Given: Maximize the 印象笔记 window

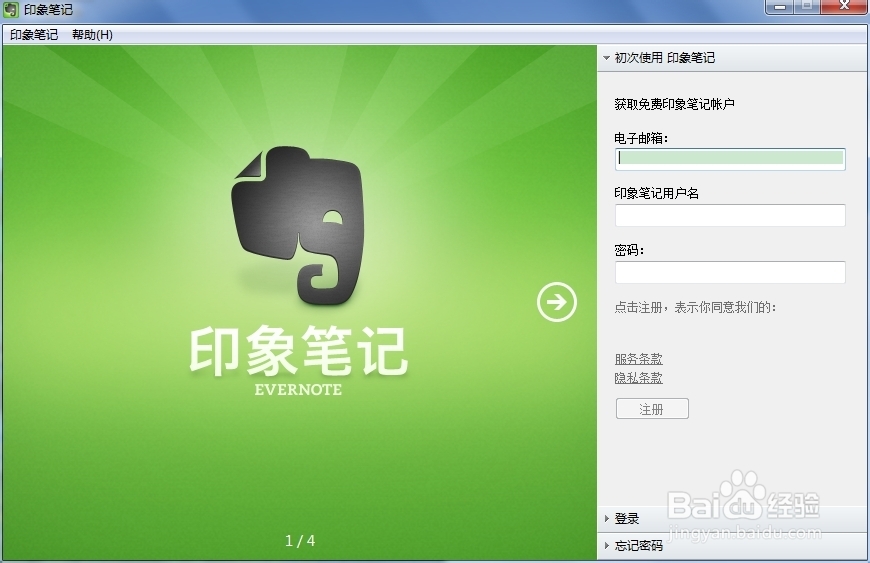Looking at the screenshot, I should pos(807,7).
